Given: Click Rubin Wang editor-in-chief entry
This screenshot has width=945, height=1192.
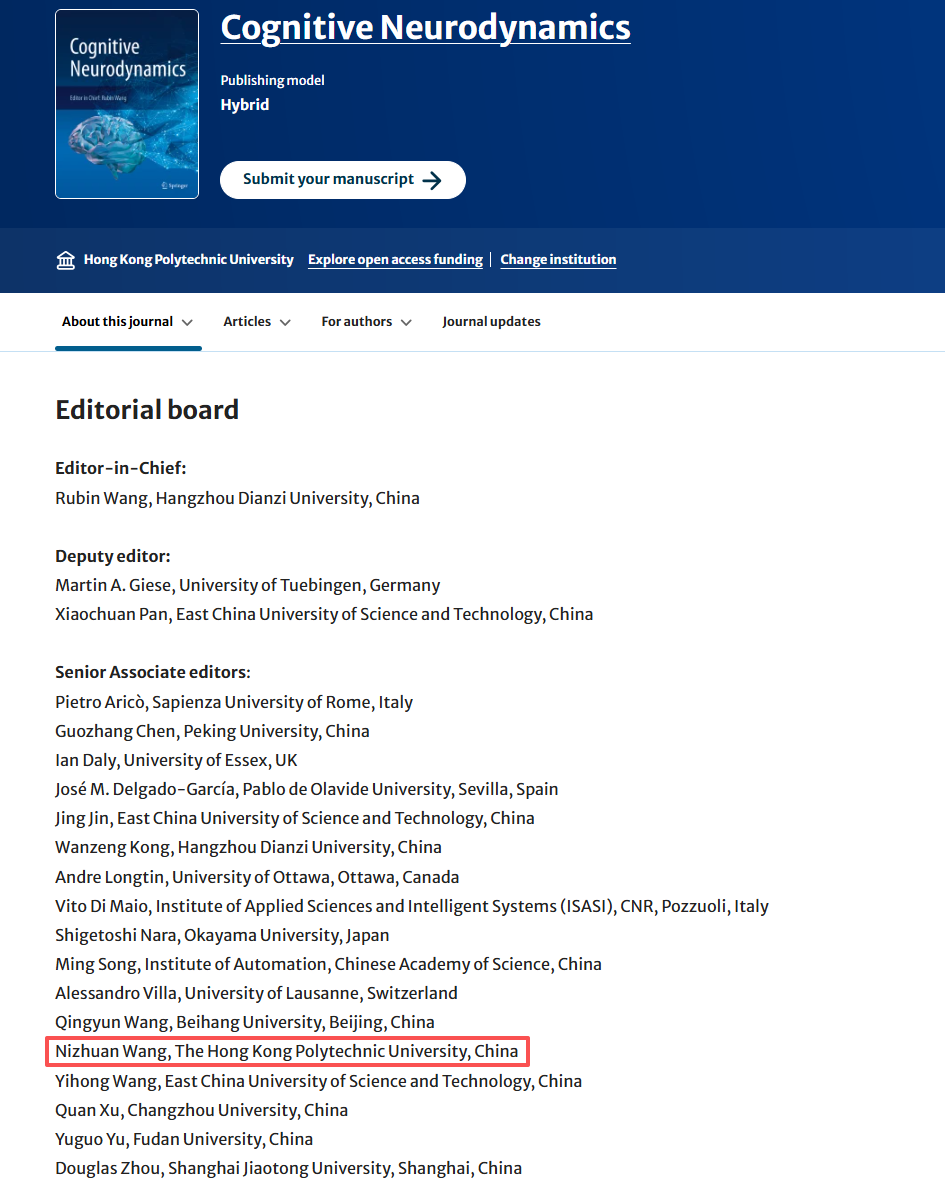Looking at the screenshot, I should pyautogui.click(x=237, y=498).
